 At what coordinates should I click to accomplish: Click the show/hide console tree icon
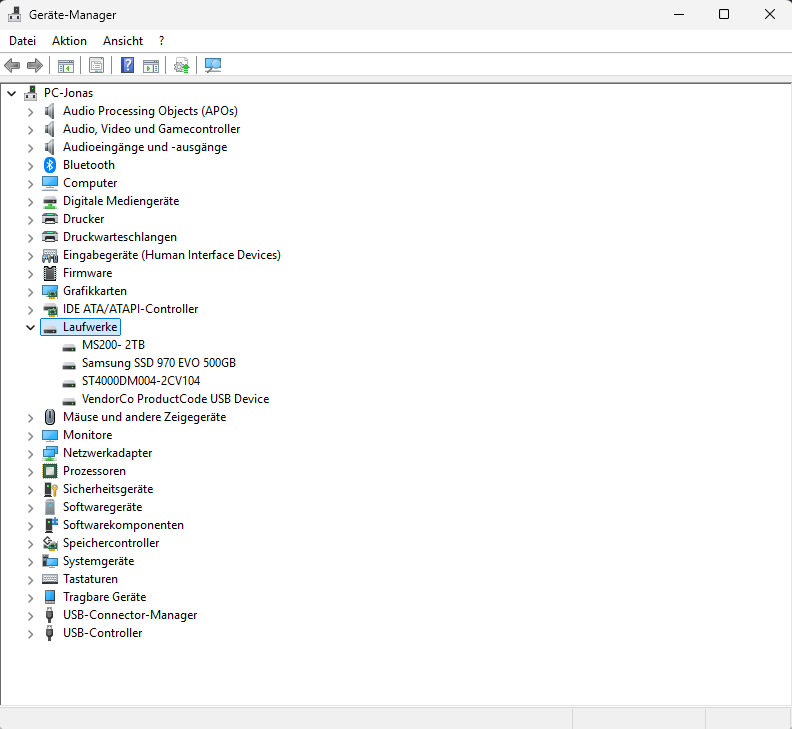tap(66, 65)
